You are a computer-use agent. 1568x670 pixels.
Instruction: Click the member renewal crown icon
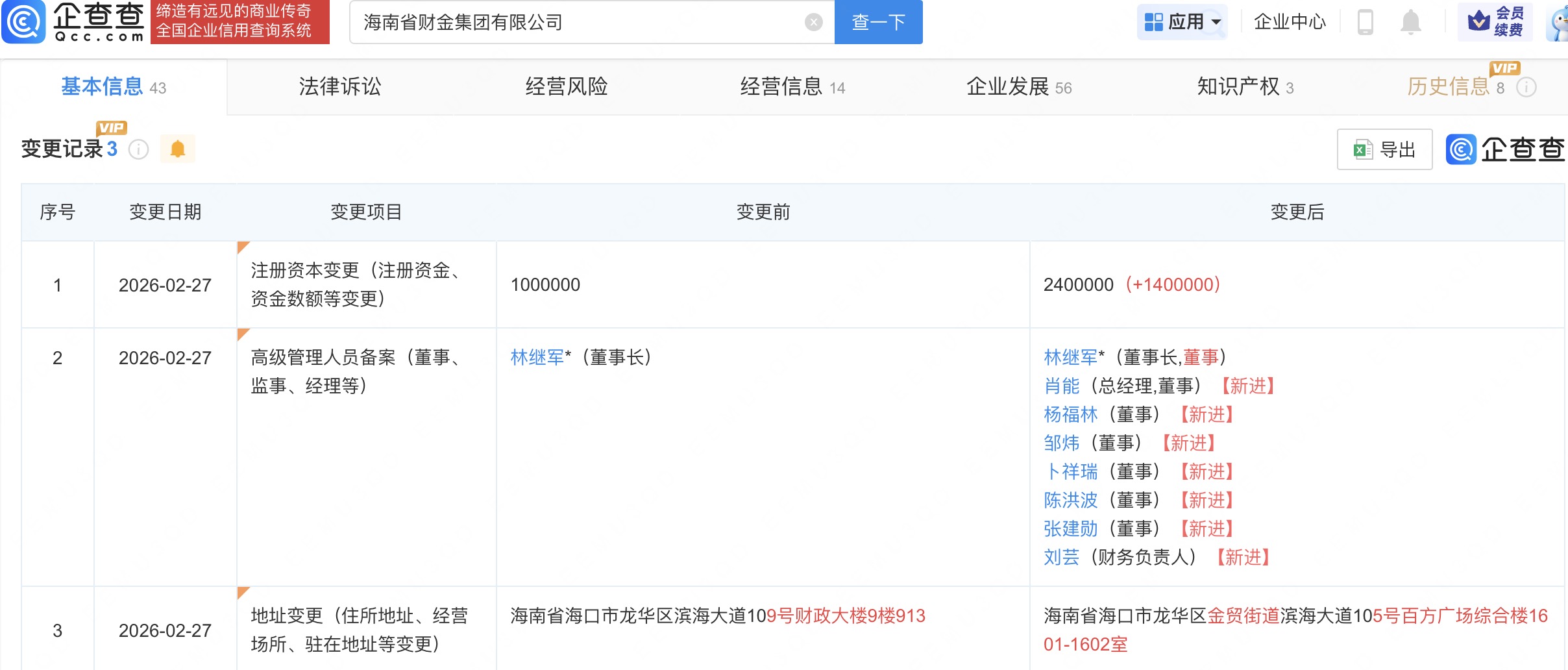pyautogui.click(x=1479, y=22)
